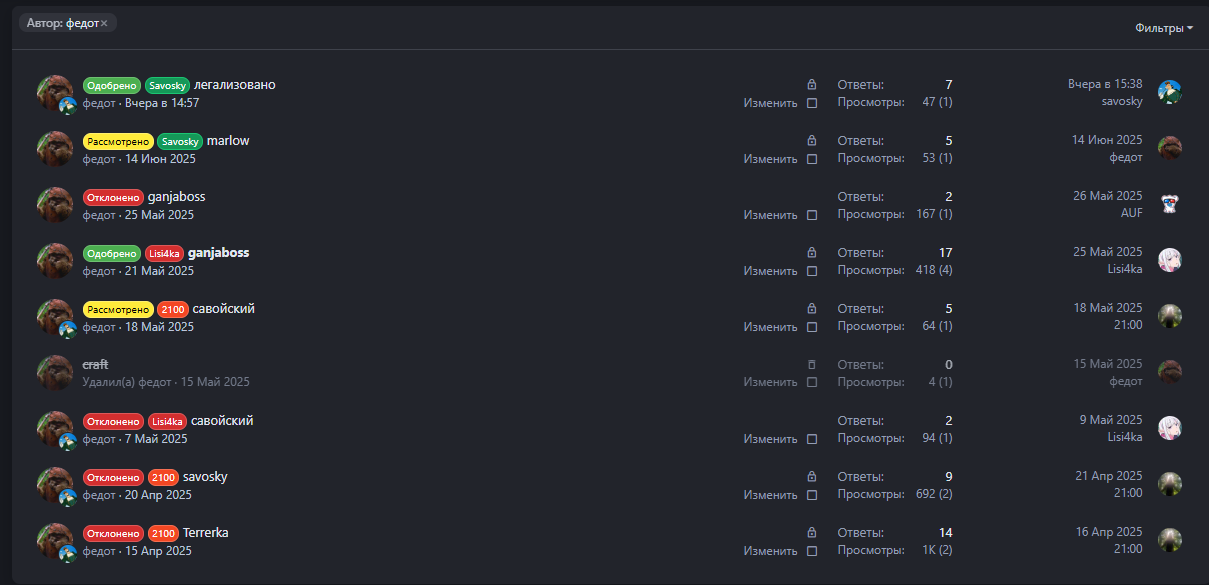Viewport: 1209px width, 585px height.
Task: Open Lisi4ka's avatar next to "25 Май 2025"
Action: click(1170, 260)
